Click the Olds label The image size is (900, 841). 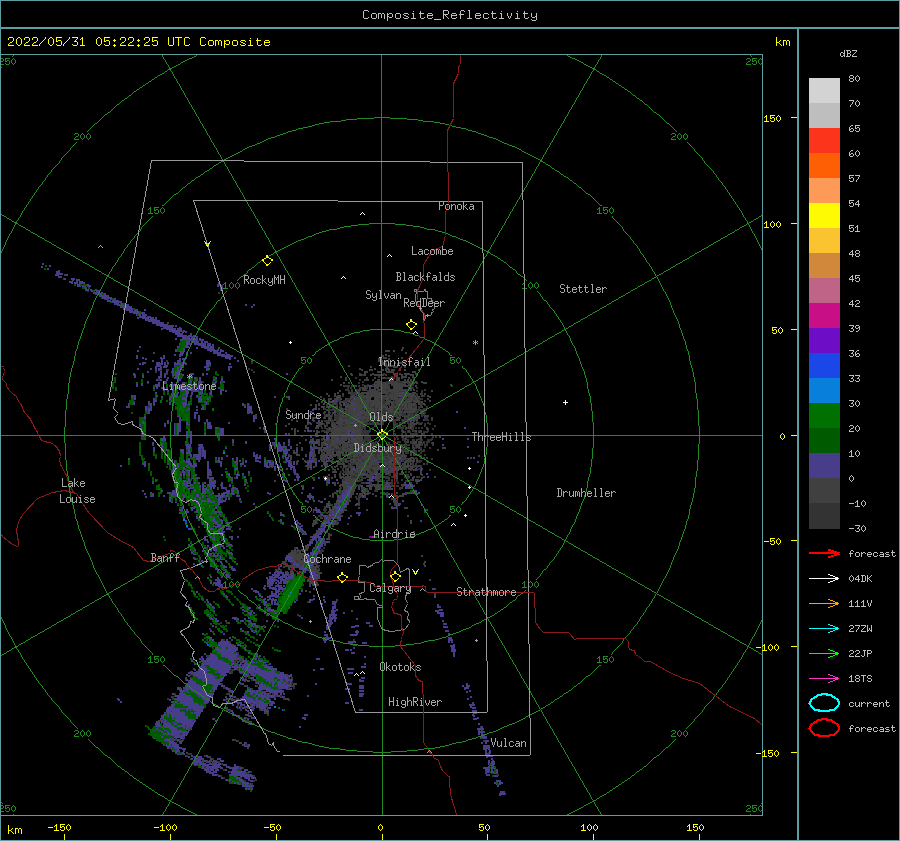point(381,417)
